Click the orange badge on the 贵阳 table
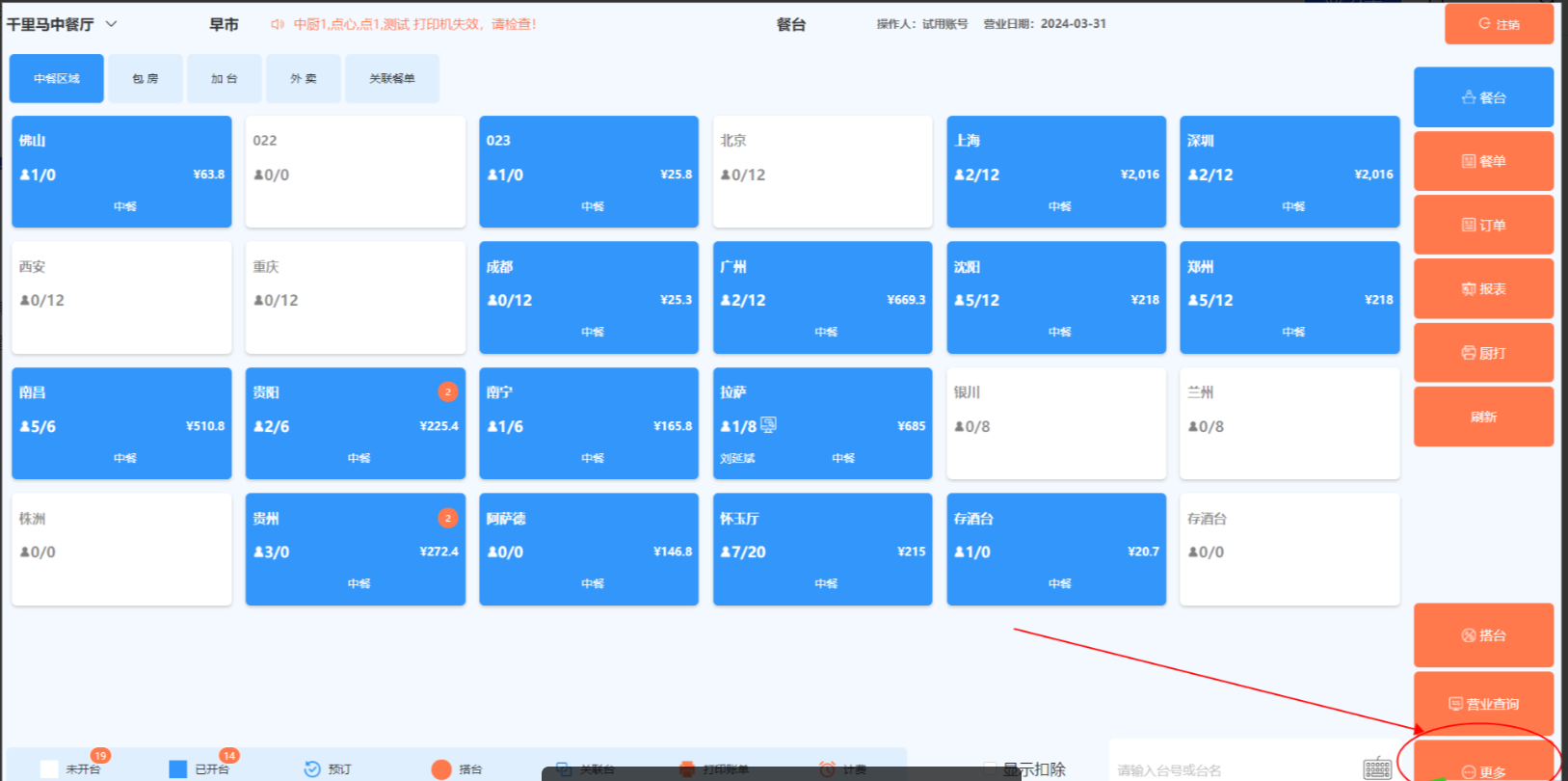 click(448, 391)
